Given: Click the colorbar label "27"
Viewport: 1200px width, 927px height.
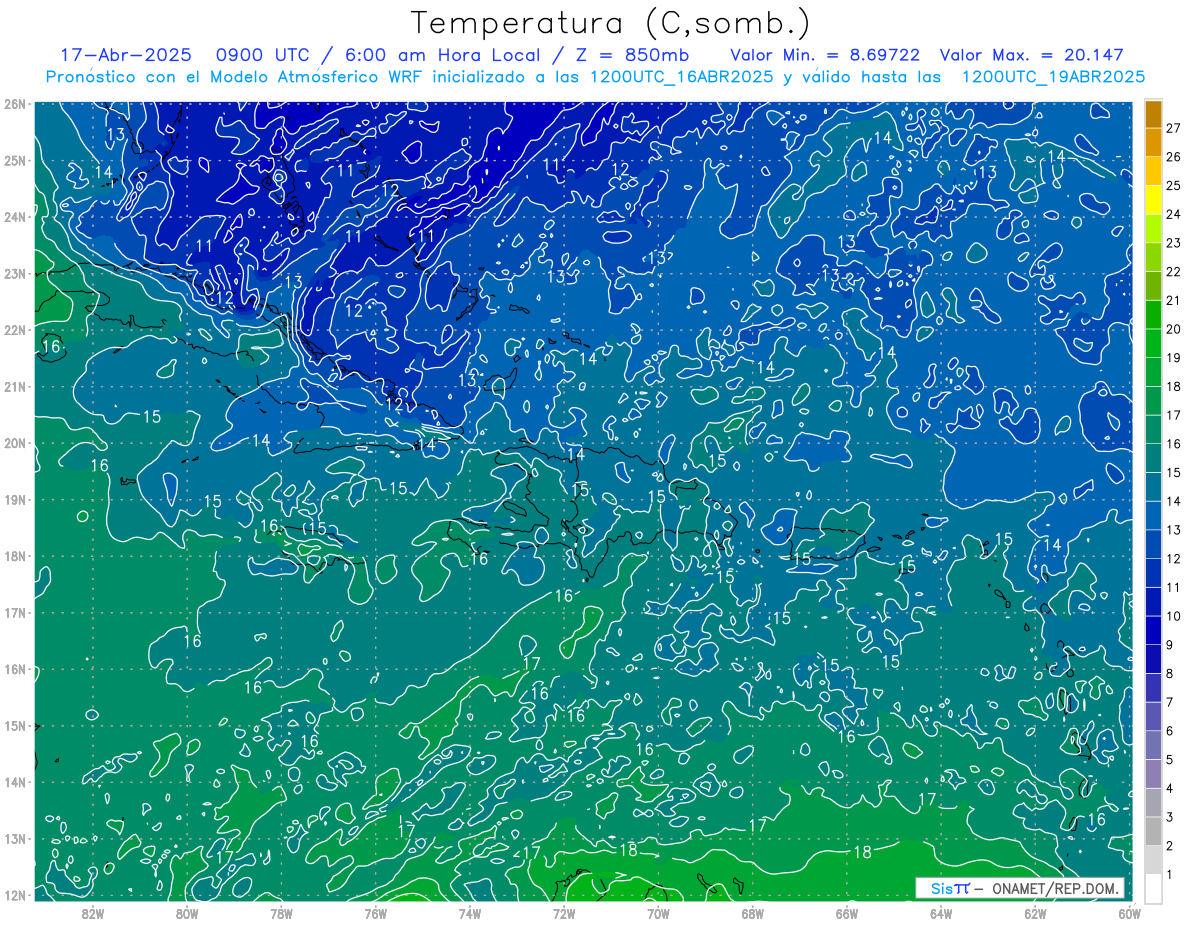Looking at the screenshot, I should (x=1174, y=128).
